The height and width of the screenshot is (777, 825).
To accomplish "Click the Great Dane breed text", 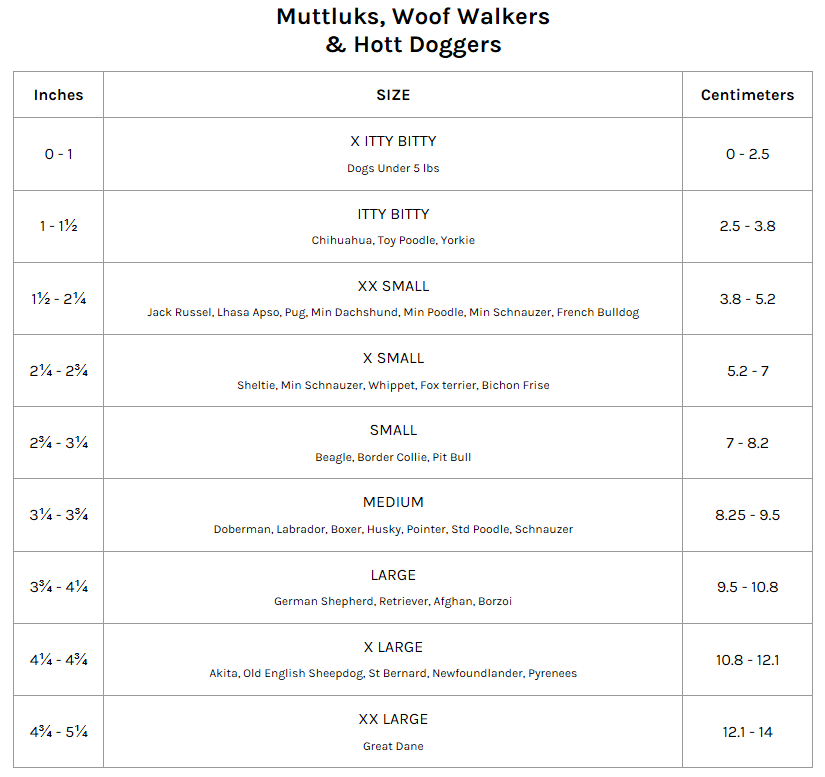I will click(393, 746).
